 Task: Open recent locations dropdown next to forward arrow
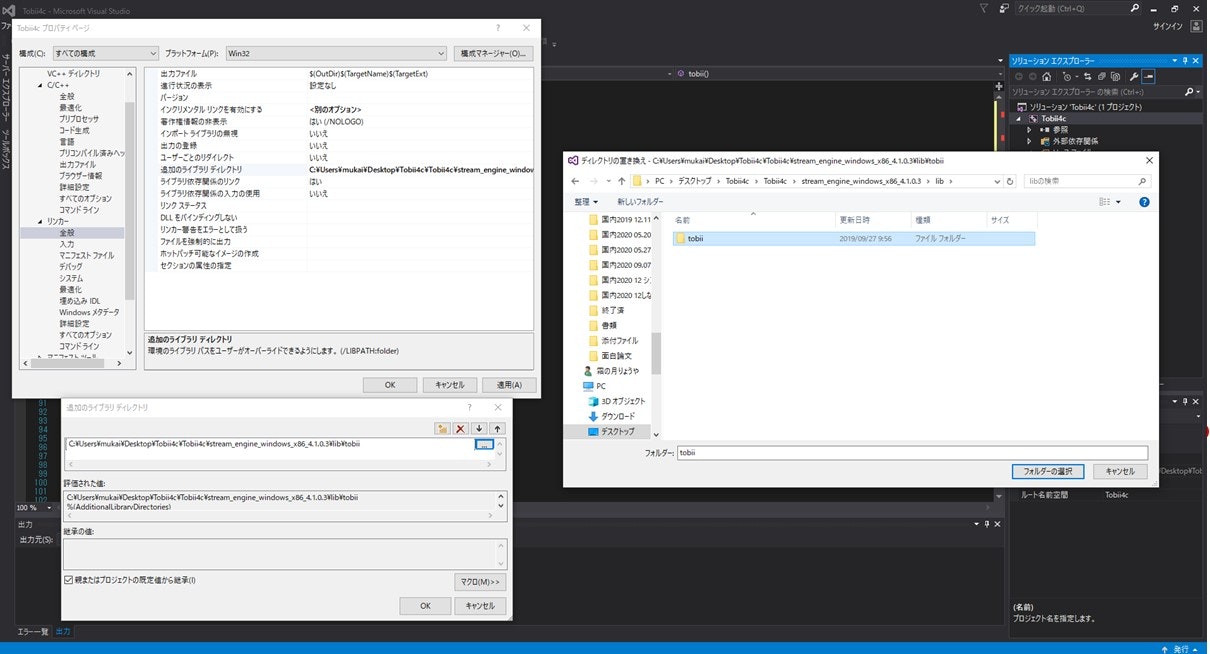tap(609, 181)
